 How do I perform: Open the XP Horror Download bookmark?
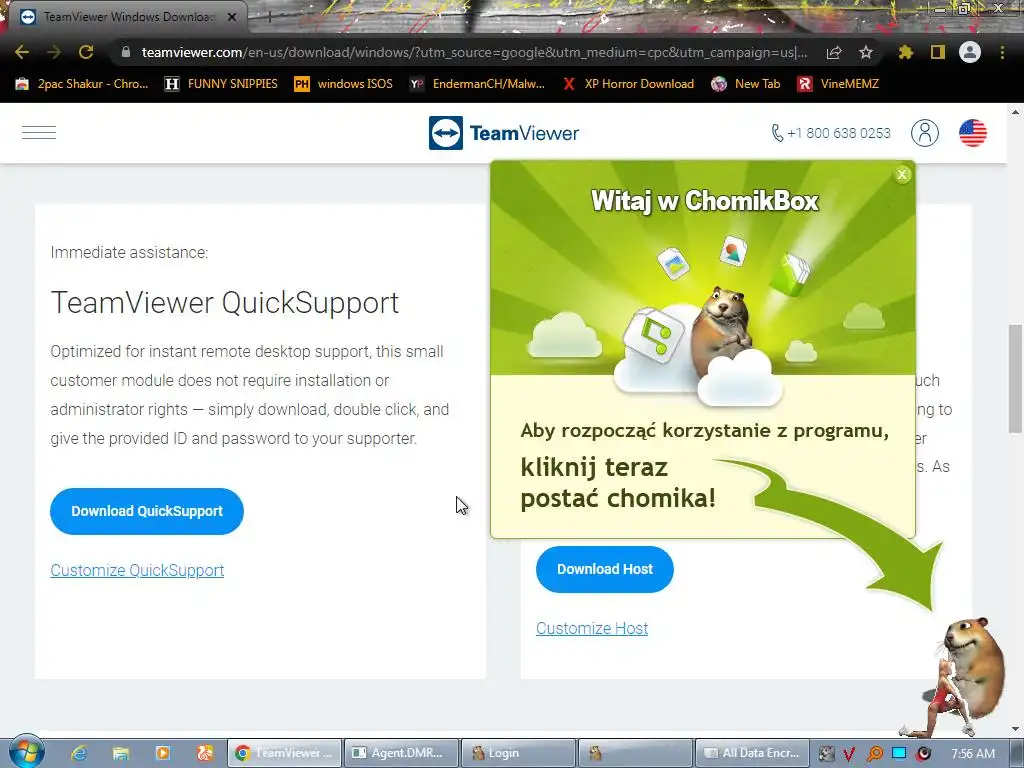[x=628, y=84]
